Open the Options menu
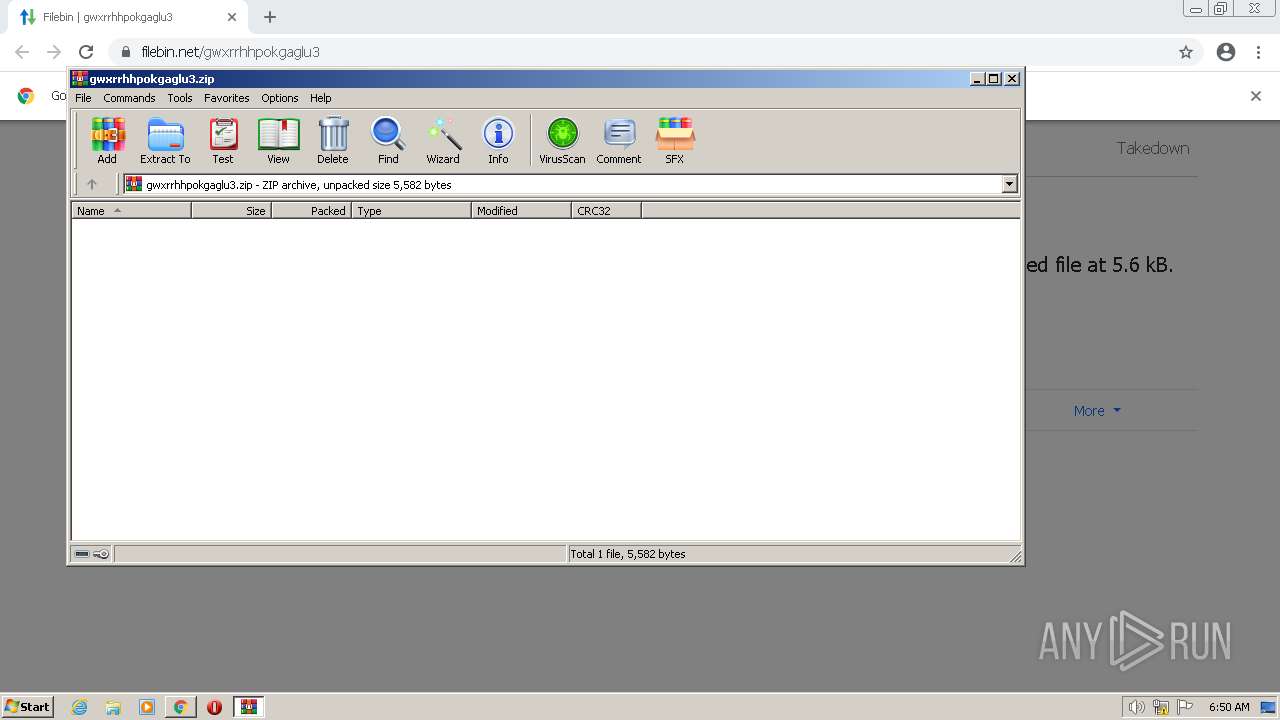Viewport: 1280px width, 720px height. click(x=280, y=98)
